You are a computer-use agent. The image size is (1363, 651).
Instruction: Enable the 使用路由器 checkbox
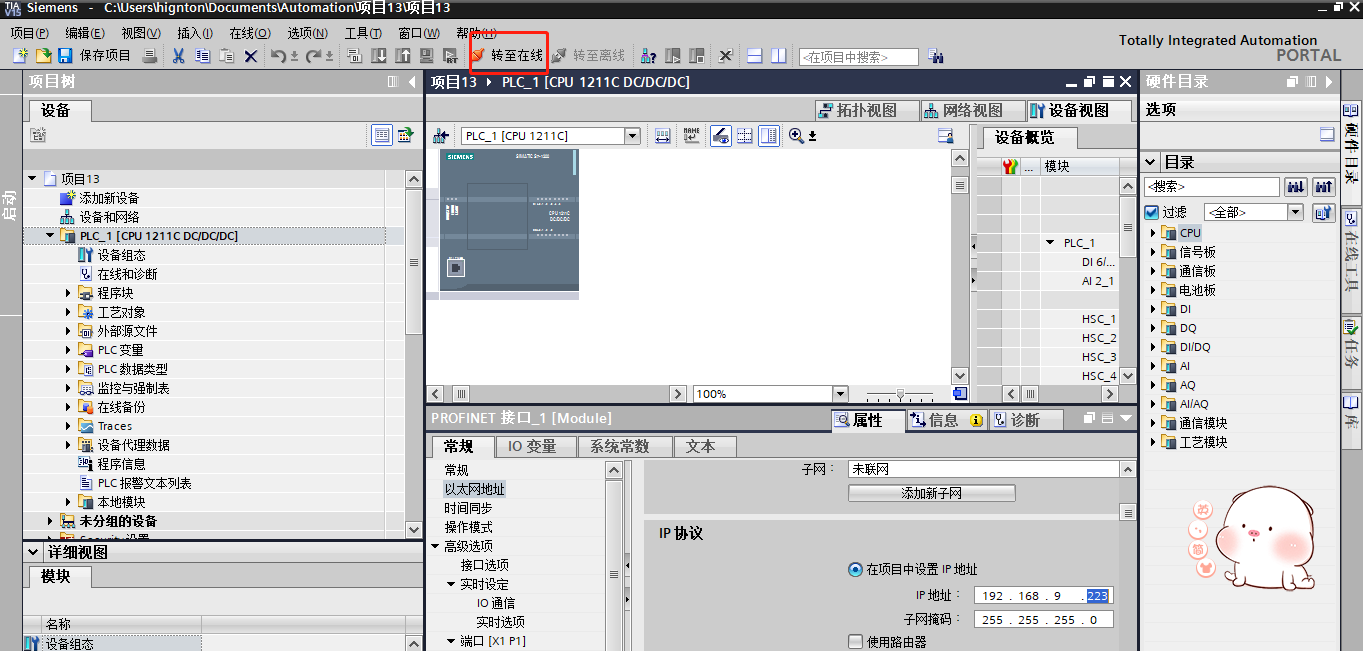[855, 642]
